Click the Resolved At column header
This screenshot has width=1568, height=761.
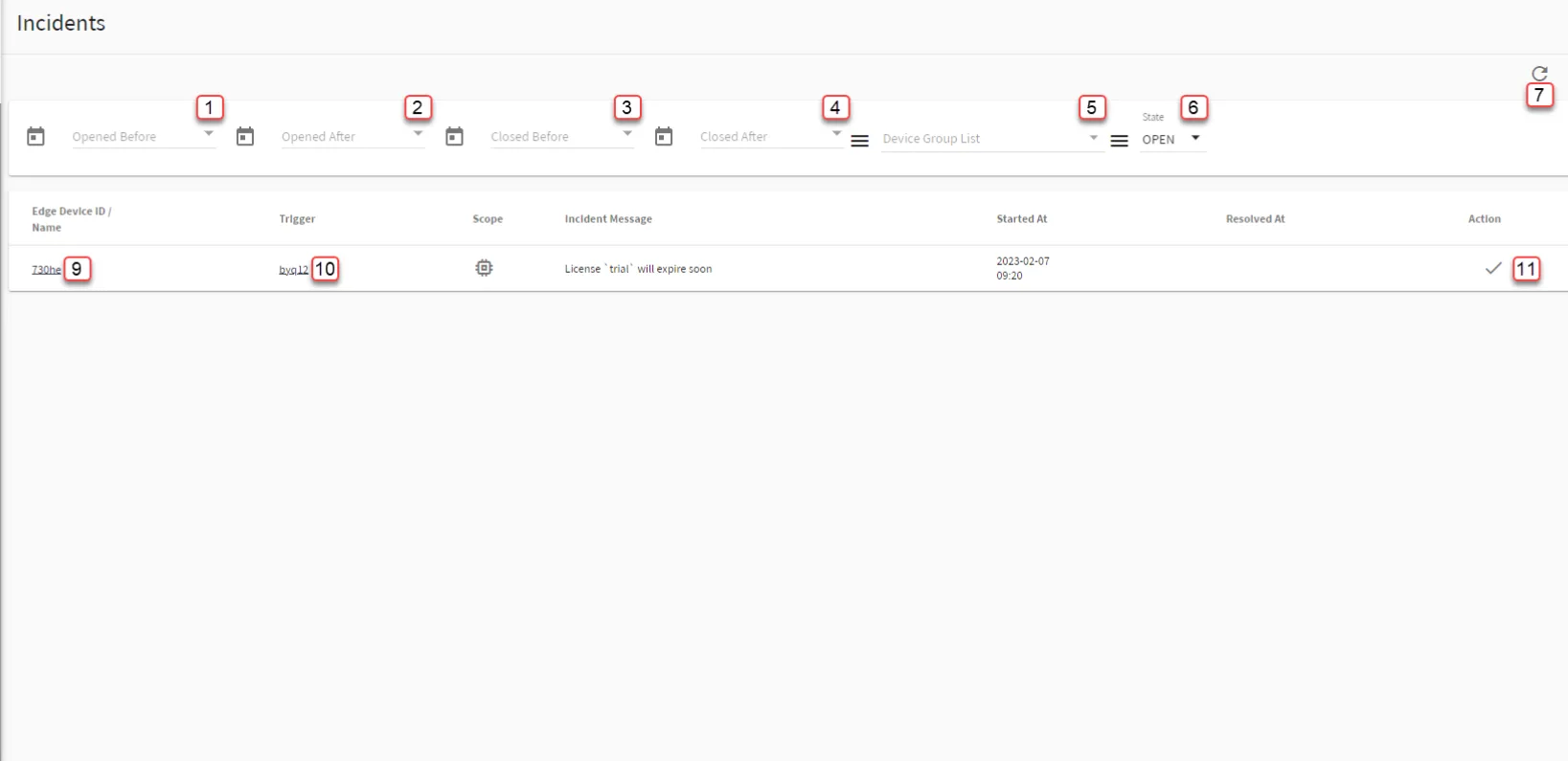point(1256,219)
